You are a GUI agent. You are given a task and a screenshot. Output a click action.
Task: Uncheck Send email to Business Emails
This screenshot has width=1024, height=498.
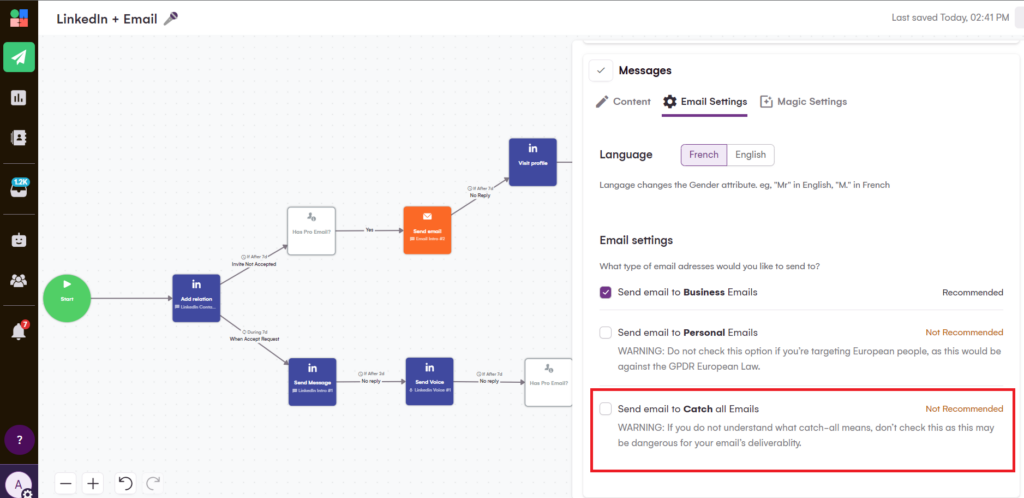click(x=605, y=292)
